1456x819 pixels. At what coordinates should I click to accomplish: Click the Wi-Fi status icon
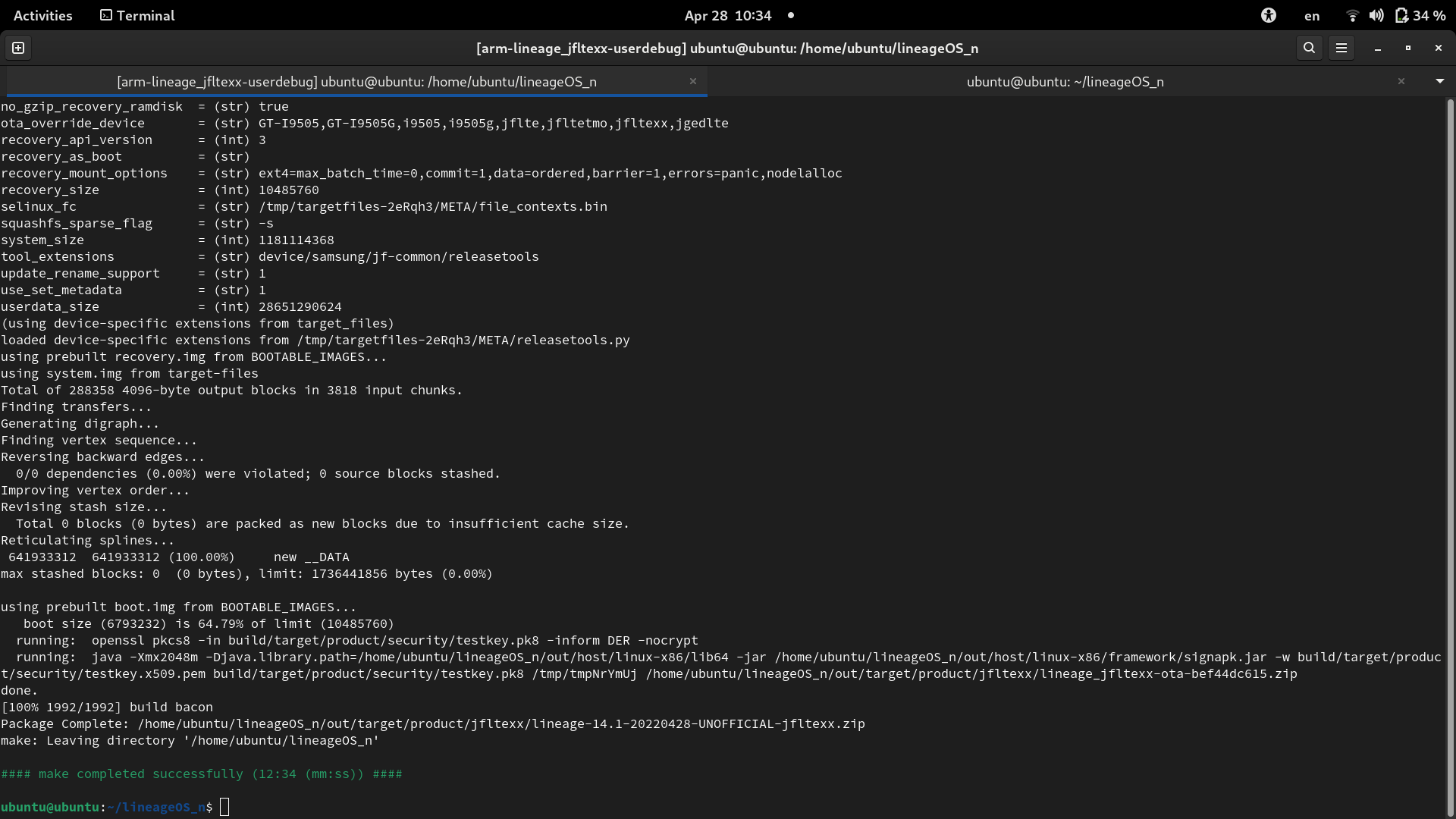[1352, 15]
